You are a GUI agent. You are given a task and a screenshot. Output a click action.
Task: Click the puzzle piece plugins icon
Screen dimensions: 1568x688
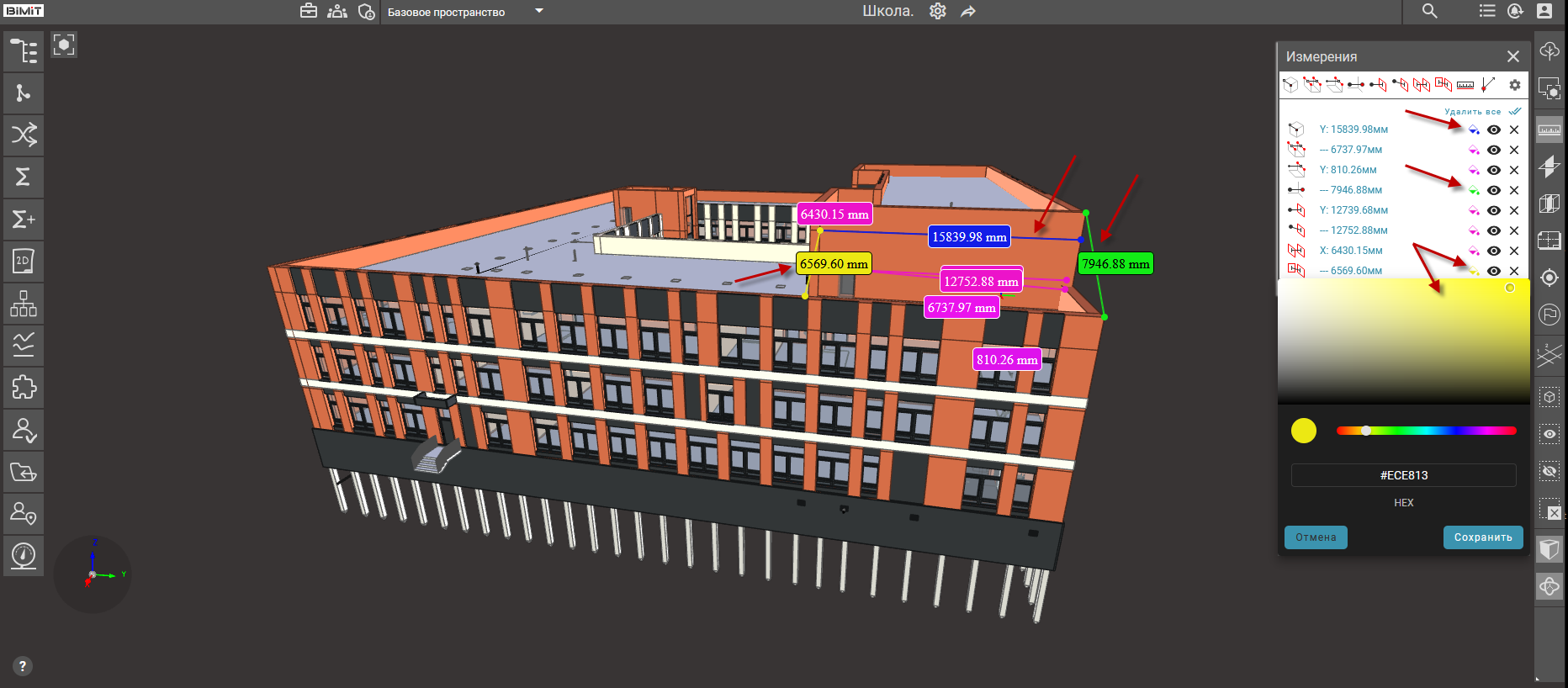click(24, 387)
